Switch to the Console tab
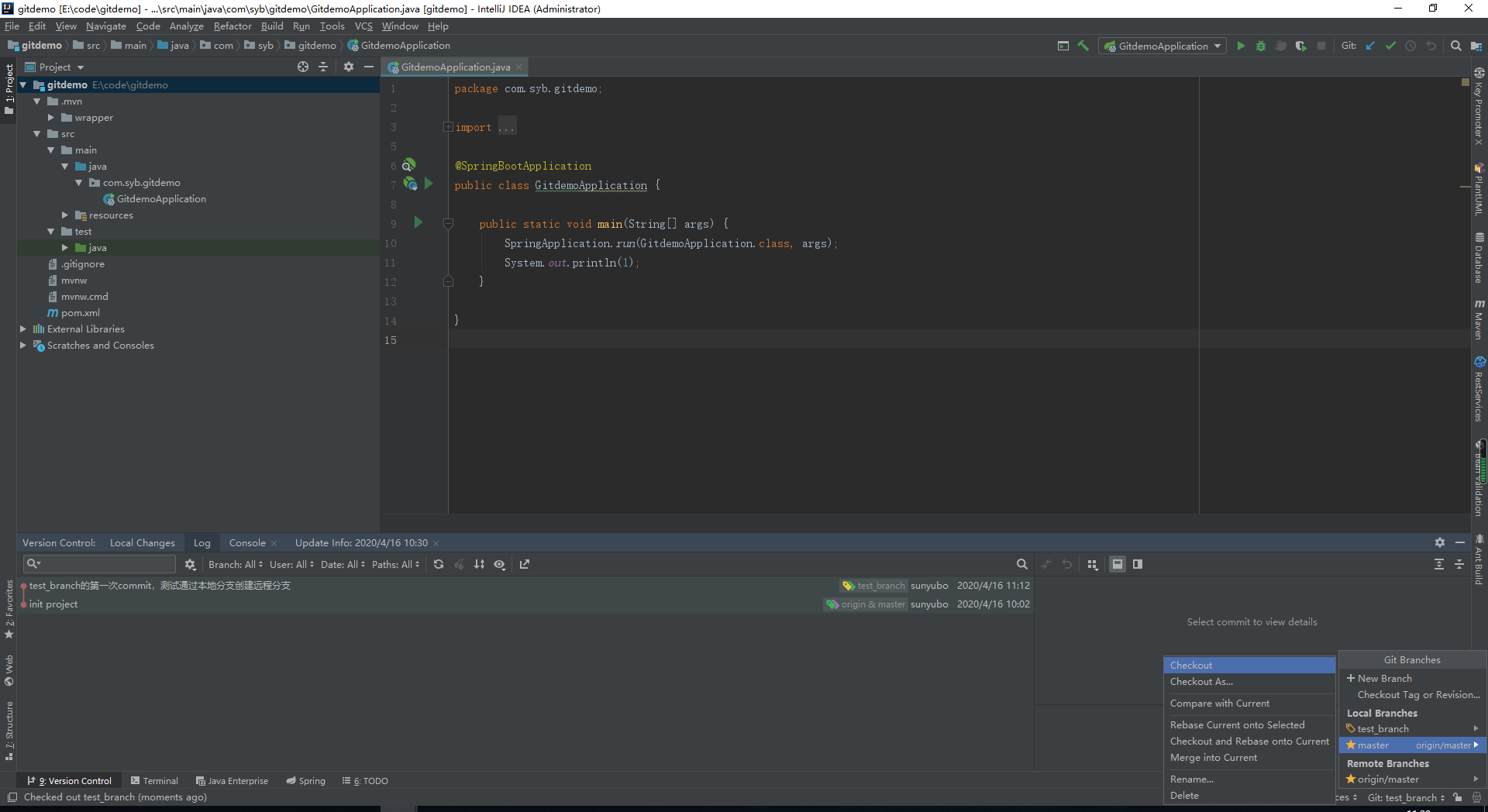Image resolution: width=1488 pixels, height=812 pixels. (x=247, y=542)
